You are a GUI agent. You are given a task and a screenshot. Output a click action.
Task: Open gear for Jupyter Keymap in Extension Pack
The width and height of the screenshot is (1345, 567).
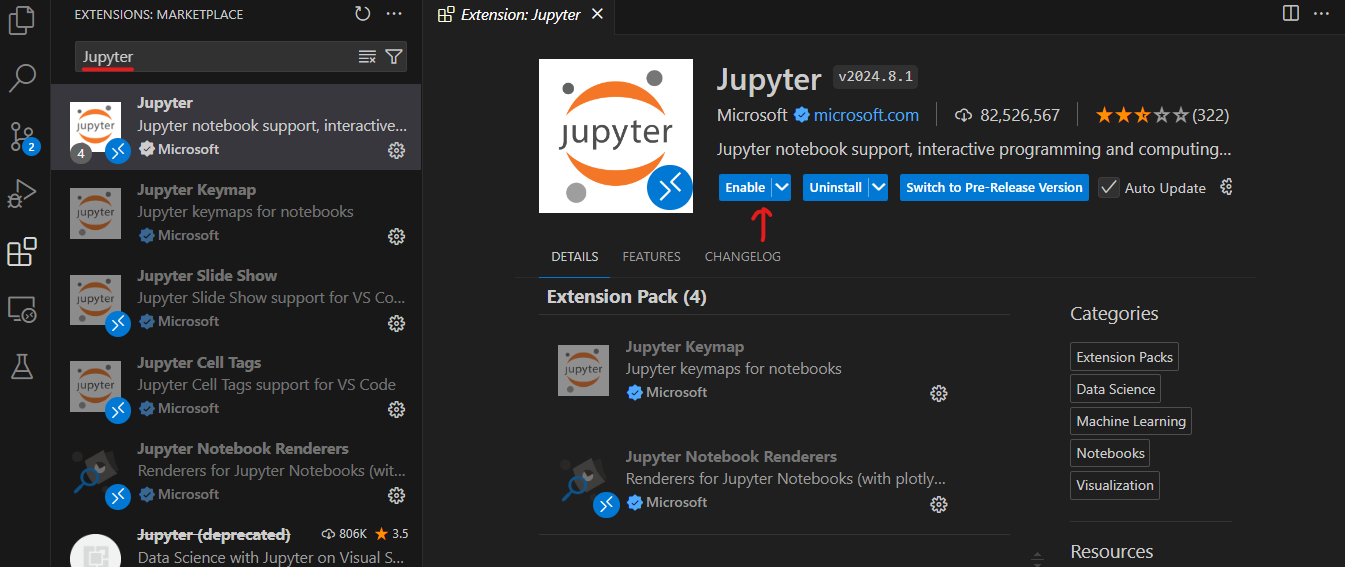(938, 393)
